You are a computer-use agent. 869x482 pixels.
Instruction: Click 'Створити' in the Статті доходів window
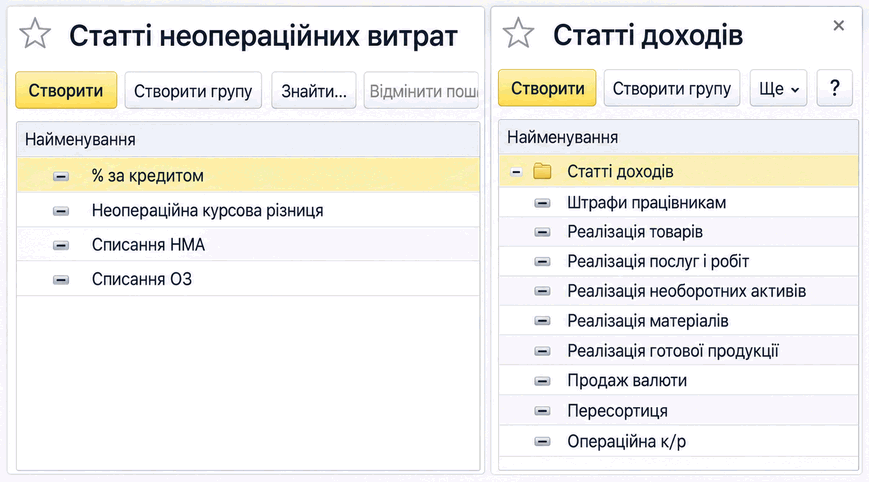[547, 88]
